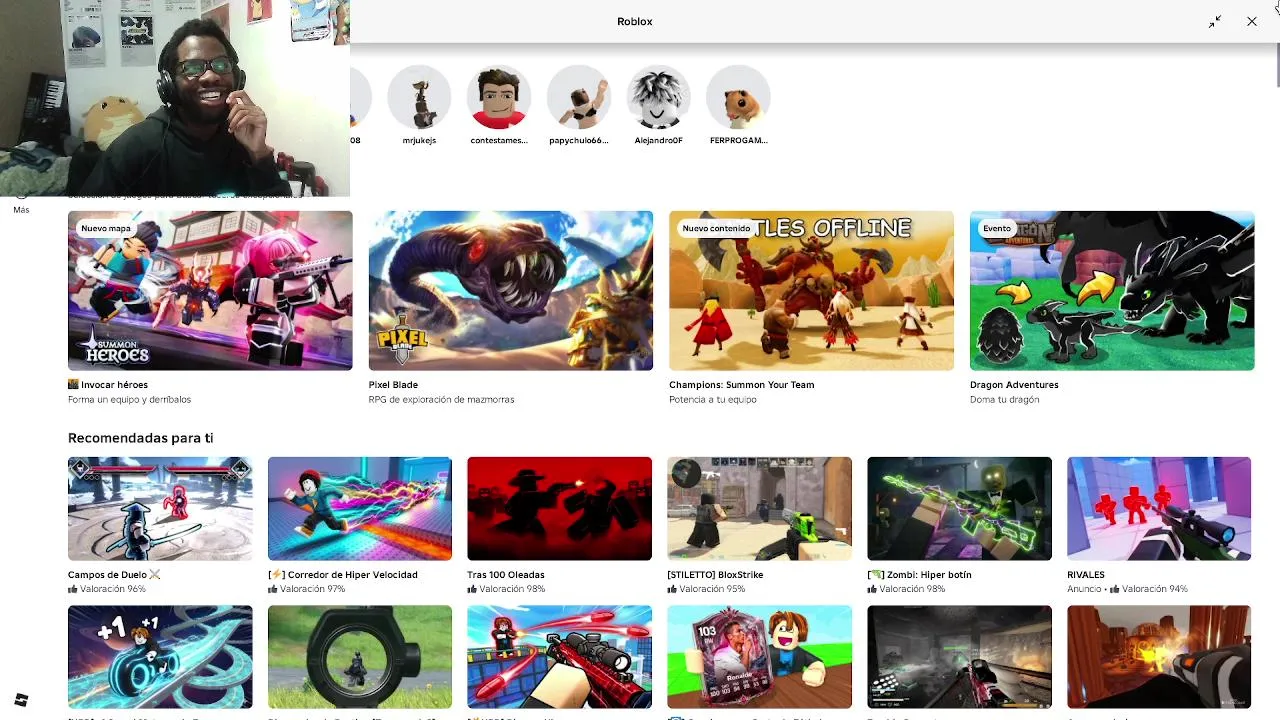Screen dimensions: 1280x720
Task: Click Valoración 96% rating text
Action: coord(107,589)
